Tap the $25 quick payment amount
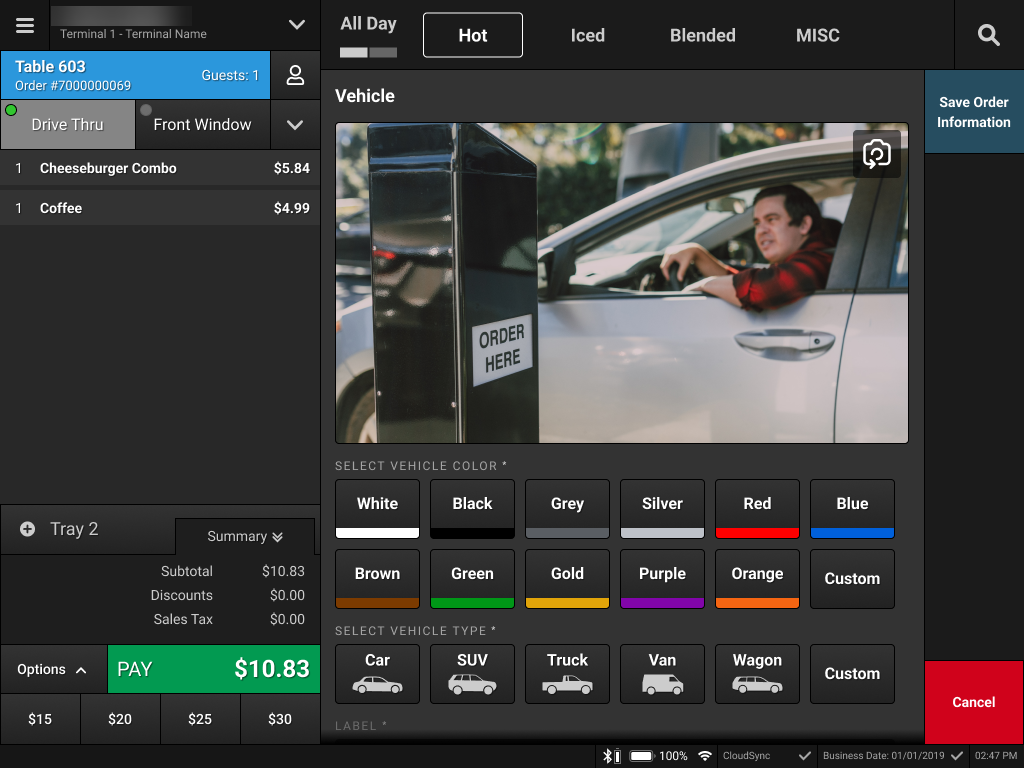1024x768 pixels. [x=200, y=718]
